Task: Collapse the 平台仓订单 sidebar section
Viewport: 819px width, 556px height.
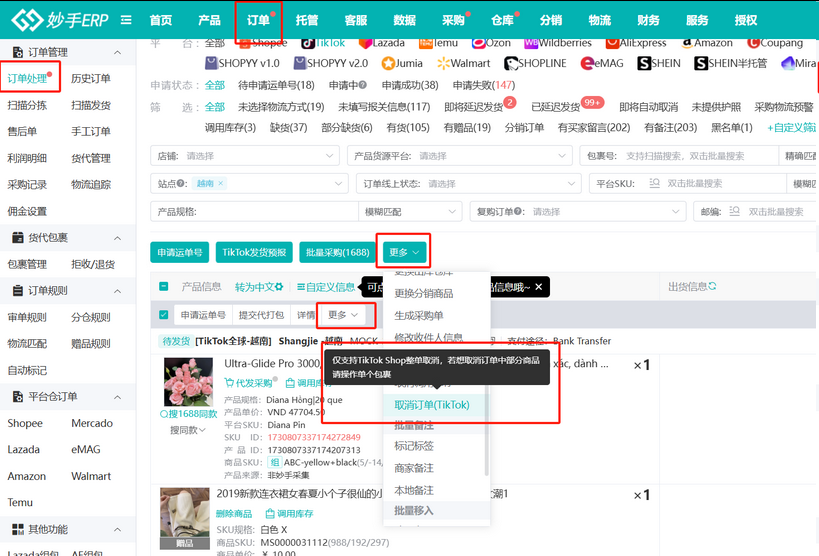Action: click(x=118, y=397)
